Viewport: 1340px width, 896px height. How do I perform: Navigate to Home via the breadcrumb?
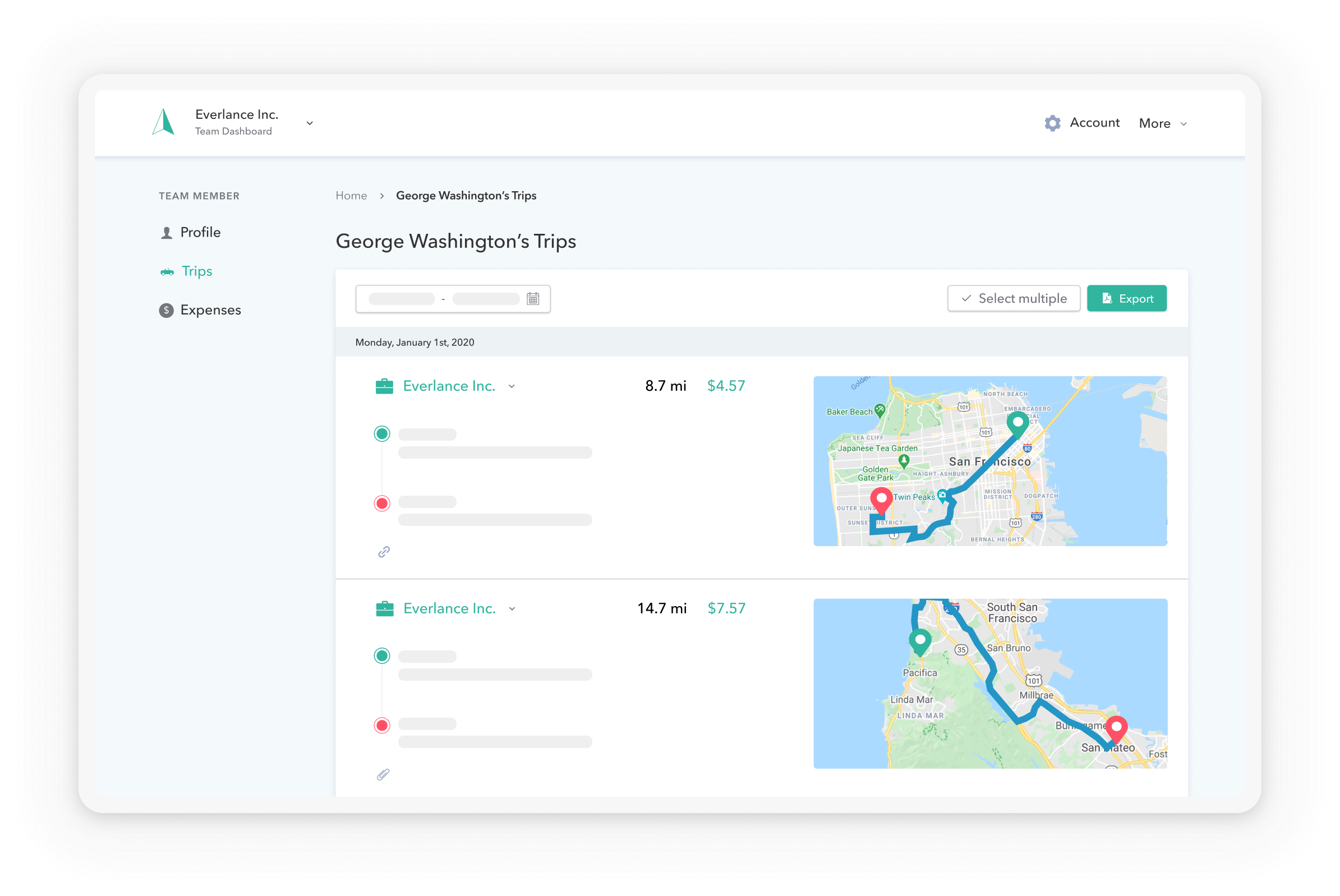351,196
